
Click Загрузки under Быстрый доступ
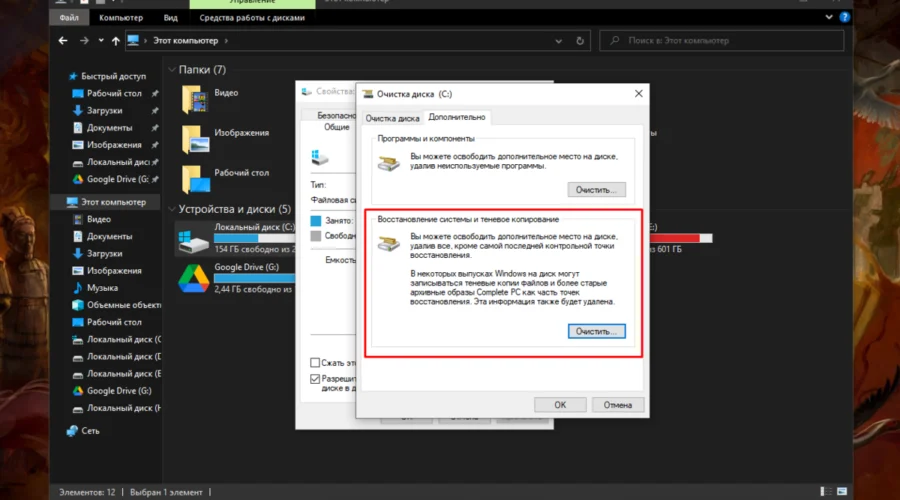(x=104, y=111)
